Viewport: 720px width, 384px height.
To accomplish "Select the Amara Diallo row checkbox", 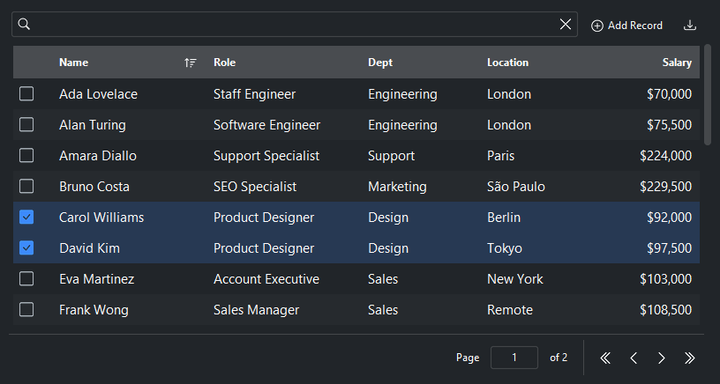I will [26, 155].
